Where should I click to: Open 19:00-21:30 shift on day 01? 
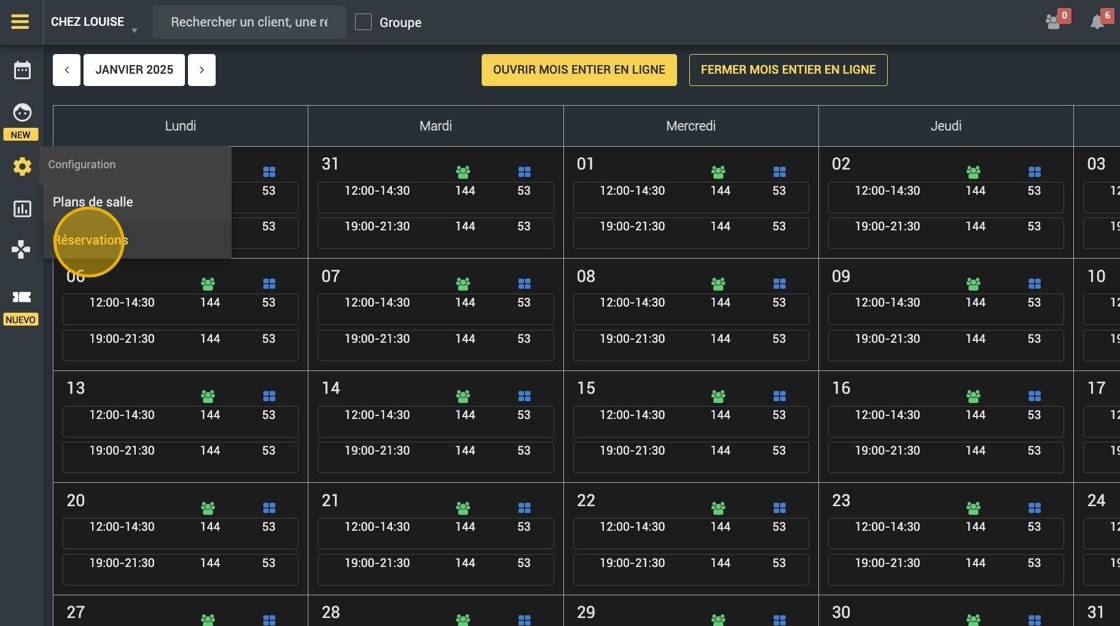click(691, 232)
